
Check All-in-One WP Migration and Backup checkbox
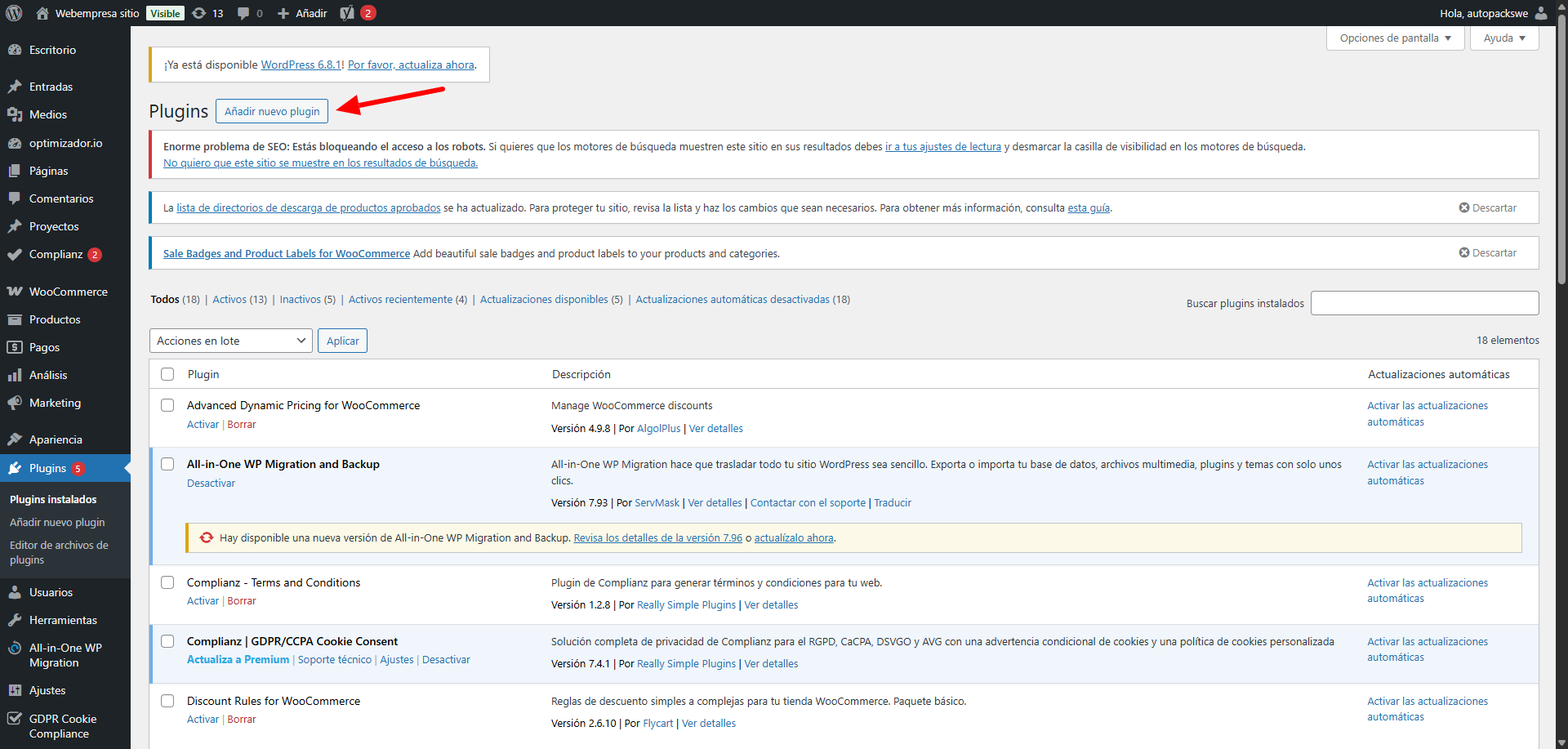pyautogui.click(x=167, y=464)
